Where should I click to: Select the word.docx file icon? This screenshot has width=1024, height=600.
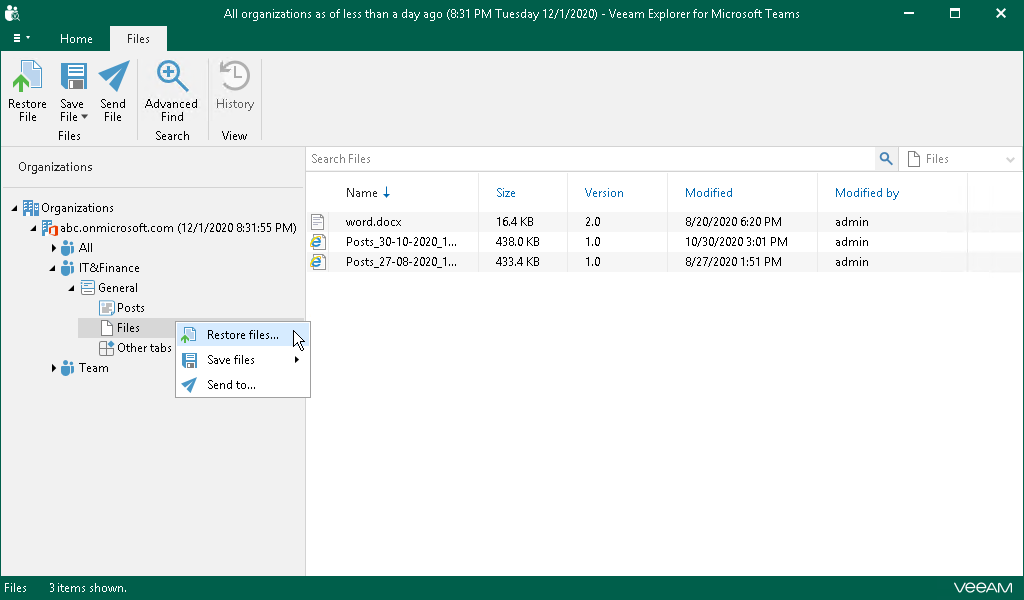[x=318, y=222]
